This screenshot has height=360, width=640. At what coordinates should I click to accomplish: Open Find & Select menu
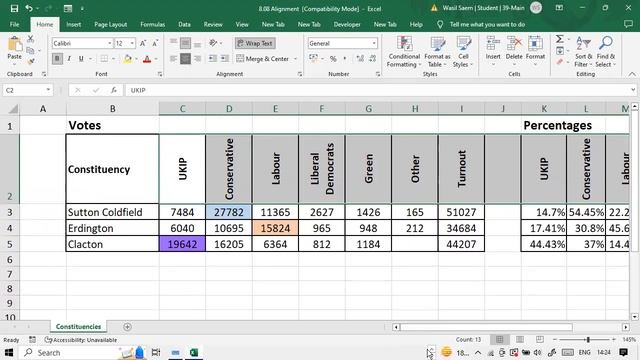click(606, 52)
